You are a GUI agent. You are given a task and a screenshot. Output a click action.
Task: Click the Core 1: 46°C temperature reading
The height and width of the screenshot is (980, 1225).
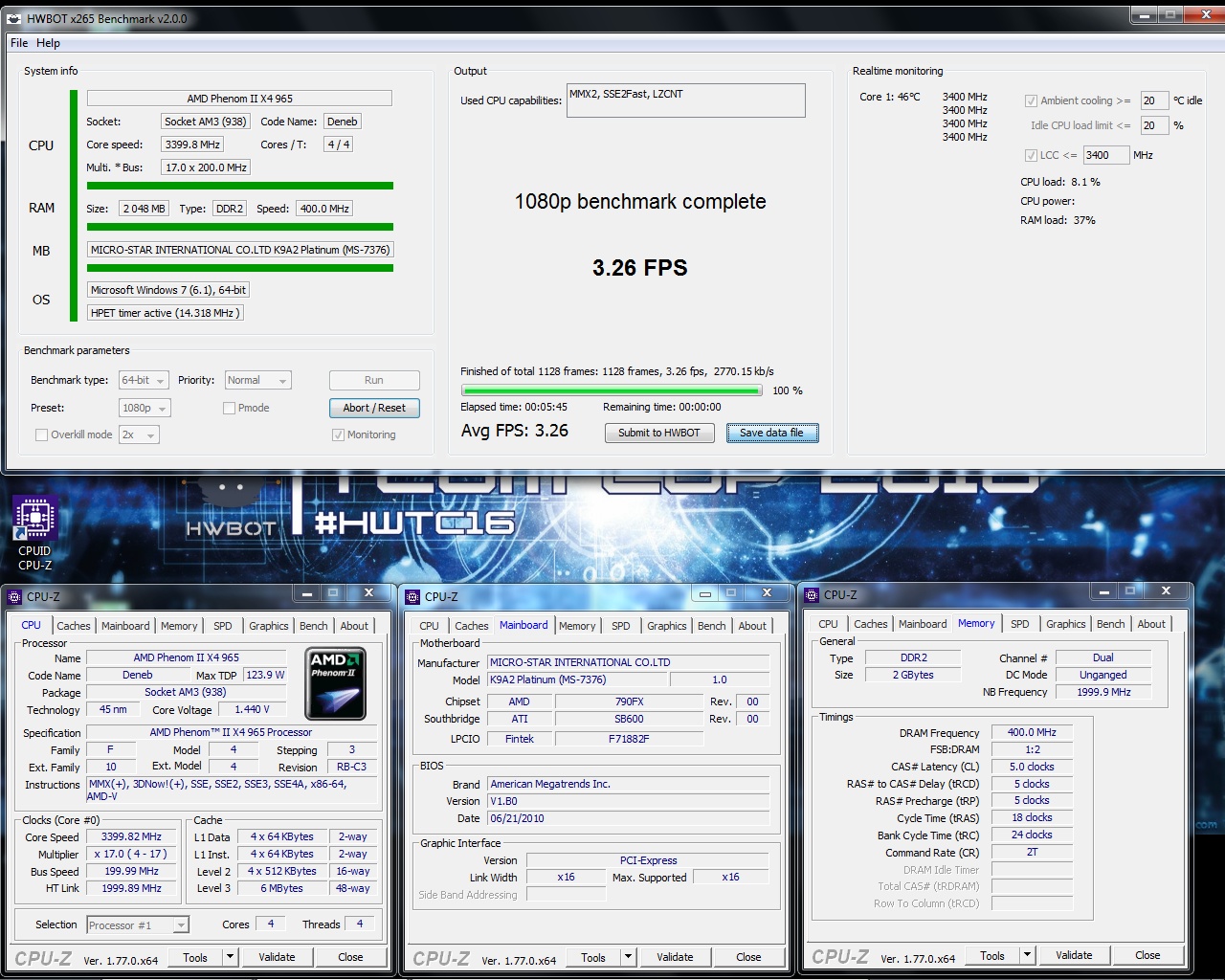pos(890,97)
